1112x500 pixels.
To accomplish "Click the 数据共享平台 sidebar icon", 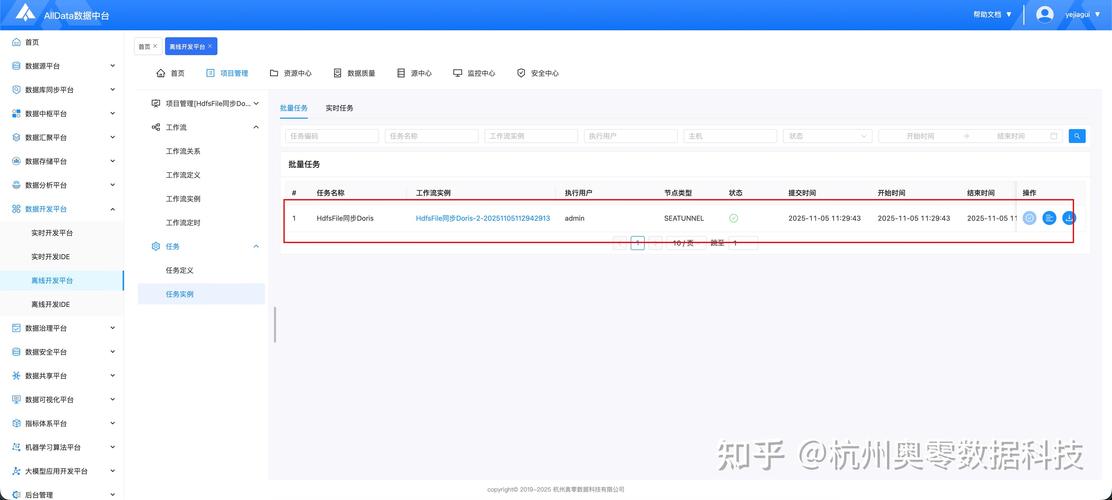I will point(16,376).
